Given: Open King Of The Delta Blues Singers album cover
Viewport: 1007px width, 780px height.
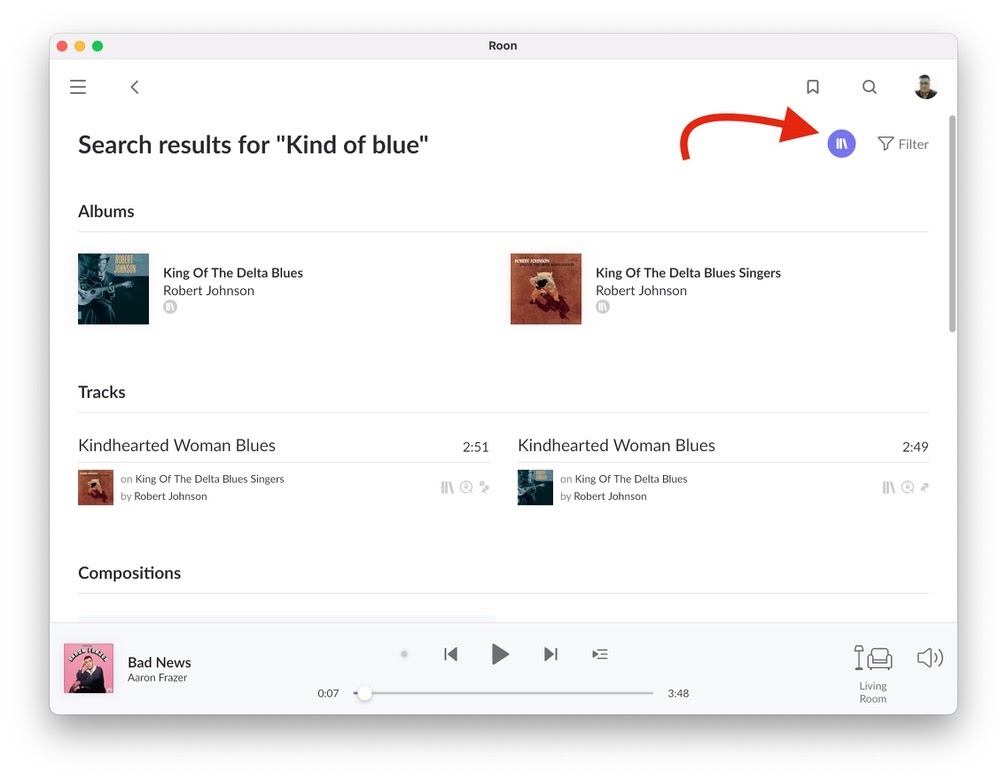Looking at the screenshot, I should [x=546, y=289].
